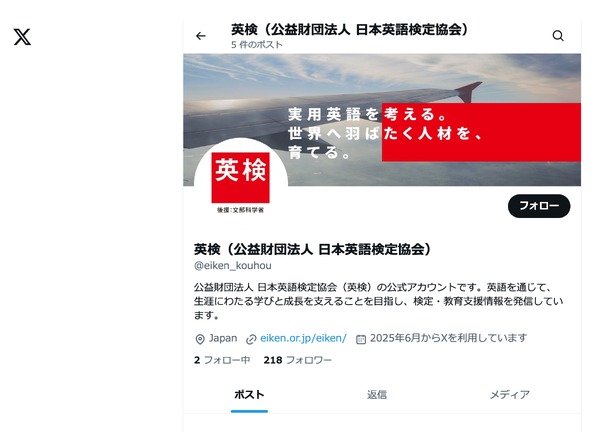This screenshot has width=600, height=432.
Task: Go back using the left arrow
Action: 201,36
